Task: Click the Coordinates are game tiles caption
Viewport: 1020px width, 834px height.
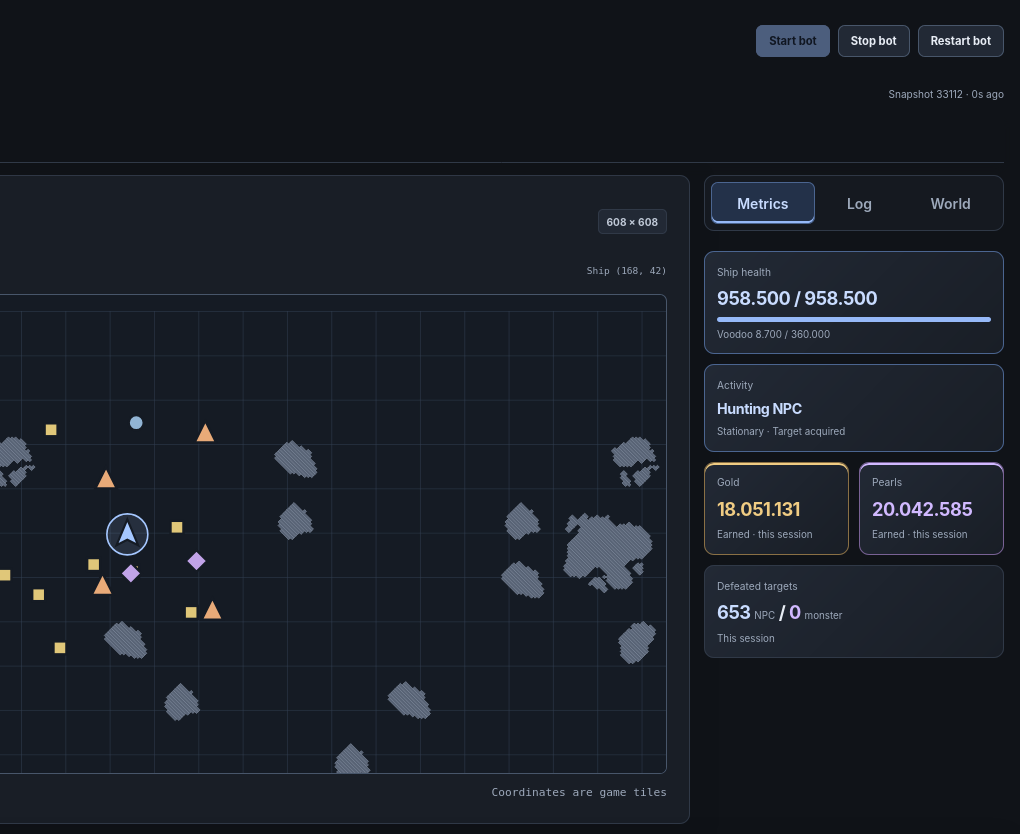Action: coord(579,792)
